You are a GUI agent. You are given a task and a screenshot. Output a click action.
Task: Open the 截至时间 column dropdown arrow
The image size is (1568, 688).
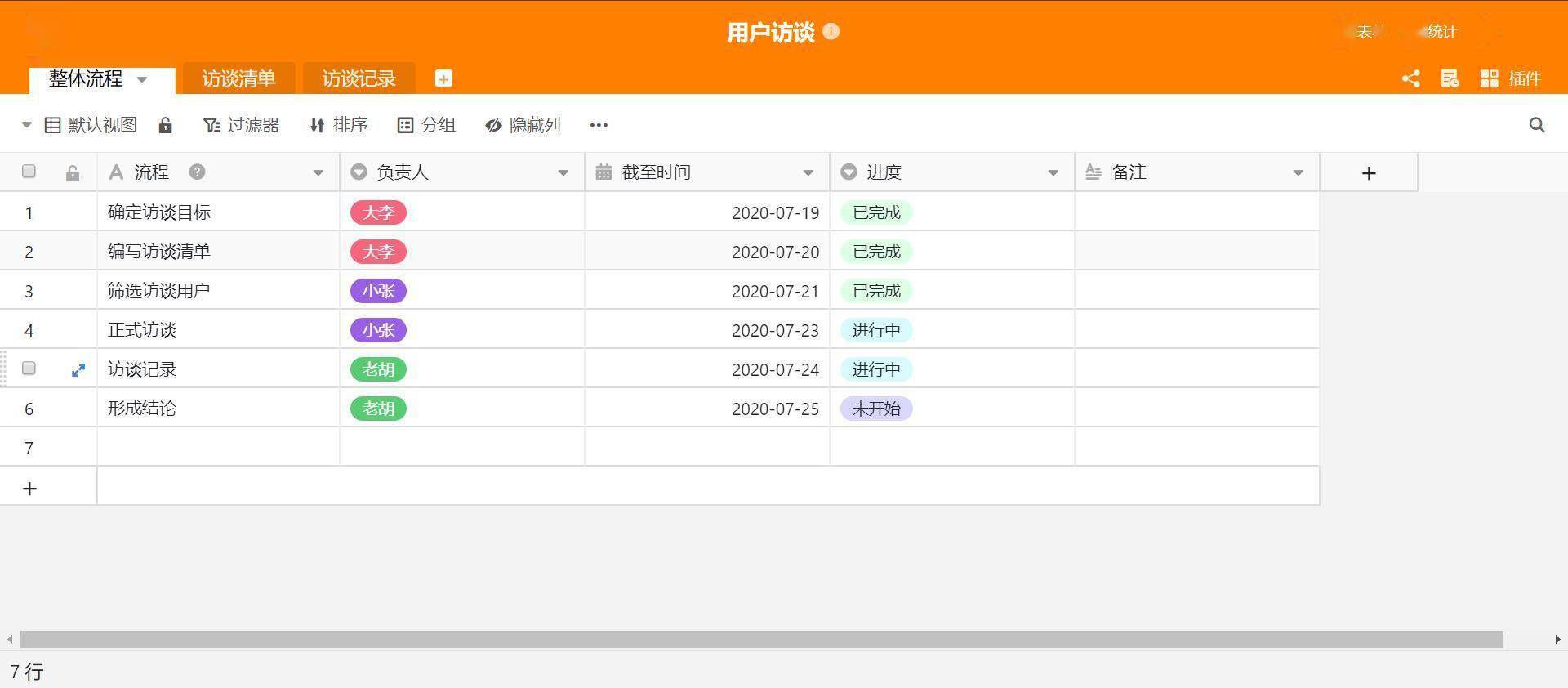pos(808,172)
